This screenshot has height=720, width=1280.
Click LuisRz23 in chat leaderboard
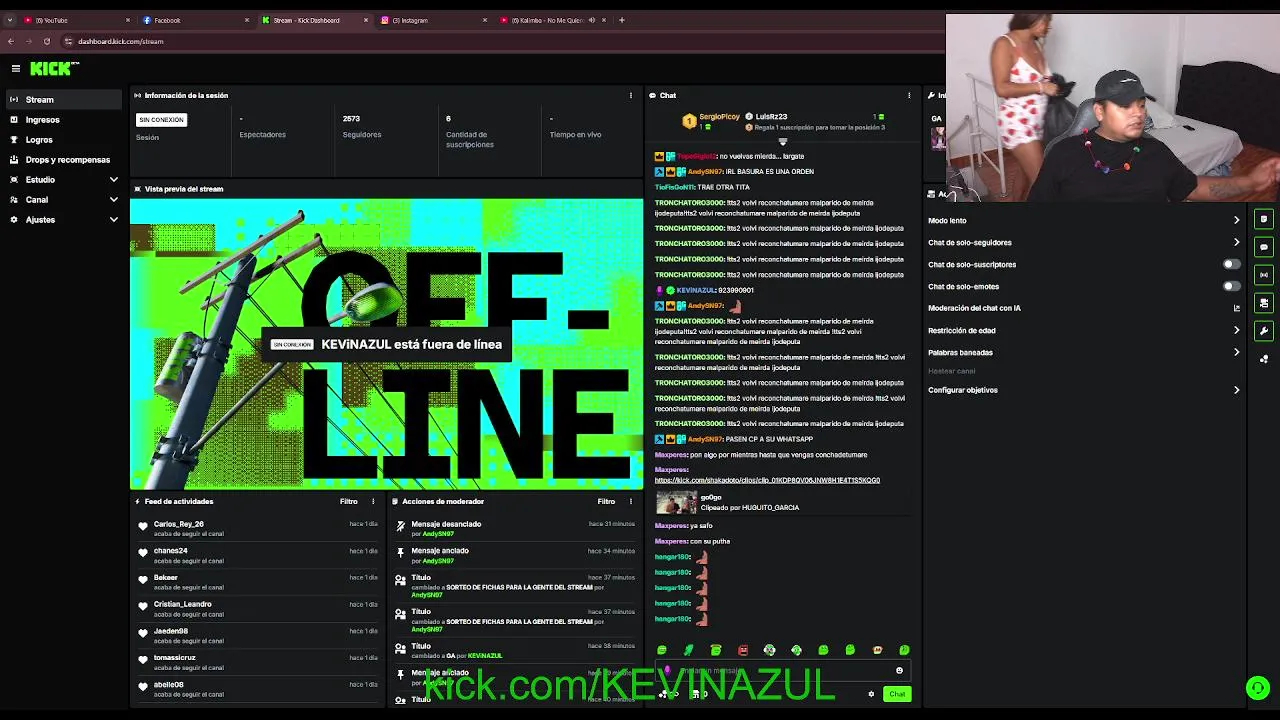(x=771, y=116)
